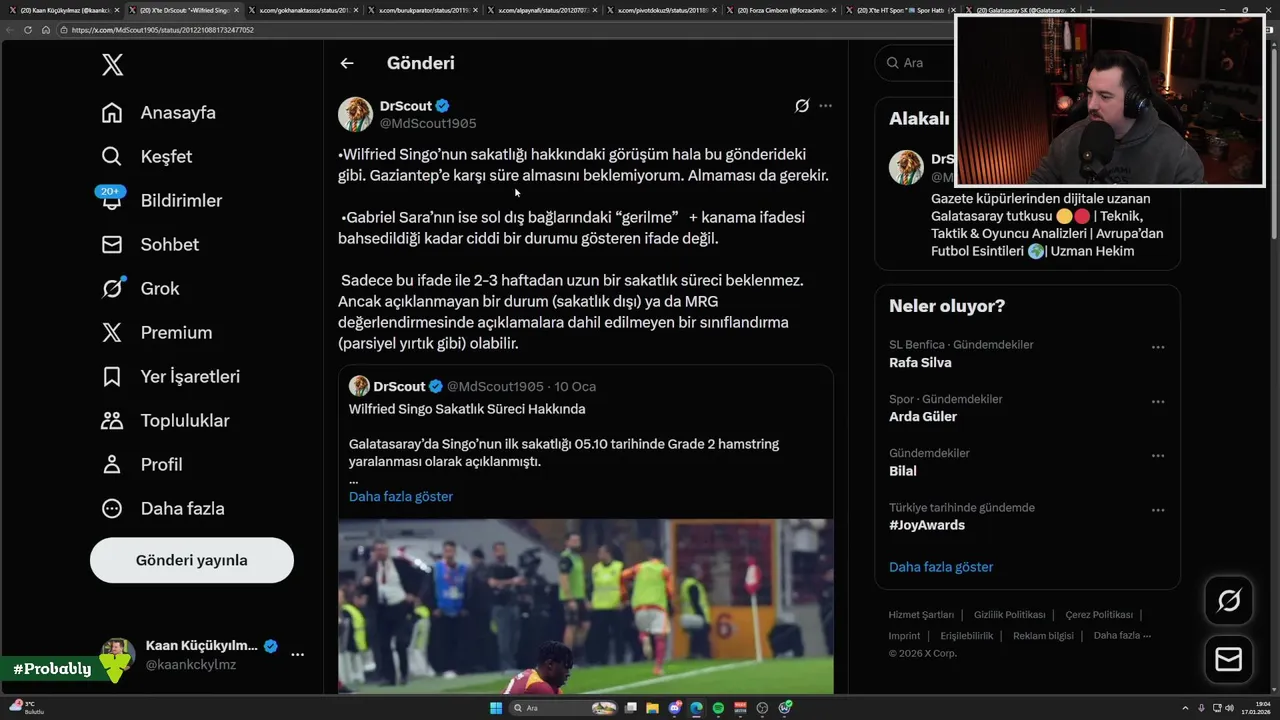
Task: Open Çerez Politikası footer link
Action: coord(1099,615)
